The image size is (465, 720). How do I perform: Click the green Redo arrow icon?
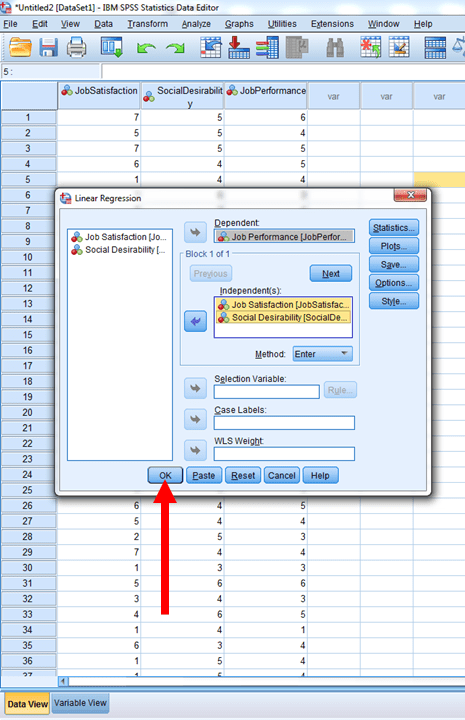coord(175,48)
